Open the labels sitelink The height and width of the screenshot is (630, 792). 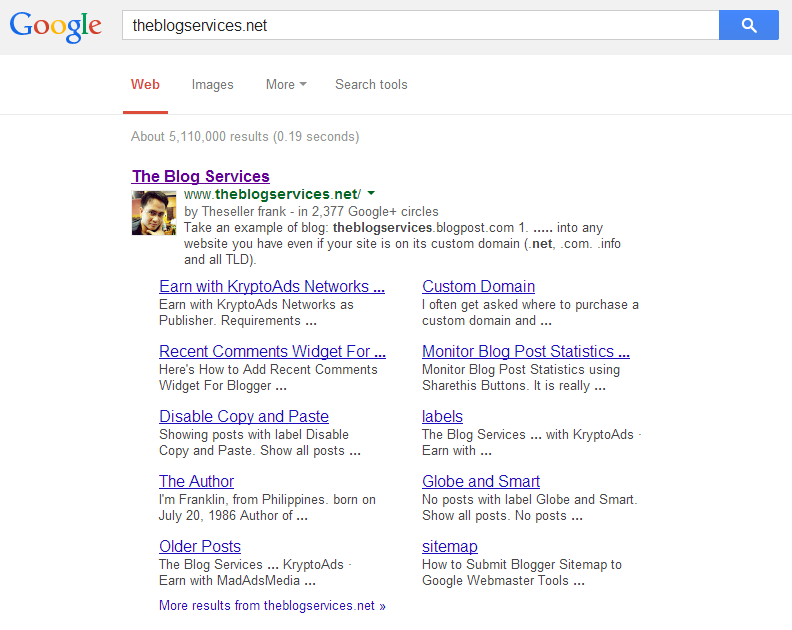[x=442, y=416]
